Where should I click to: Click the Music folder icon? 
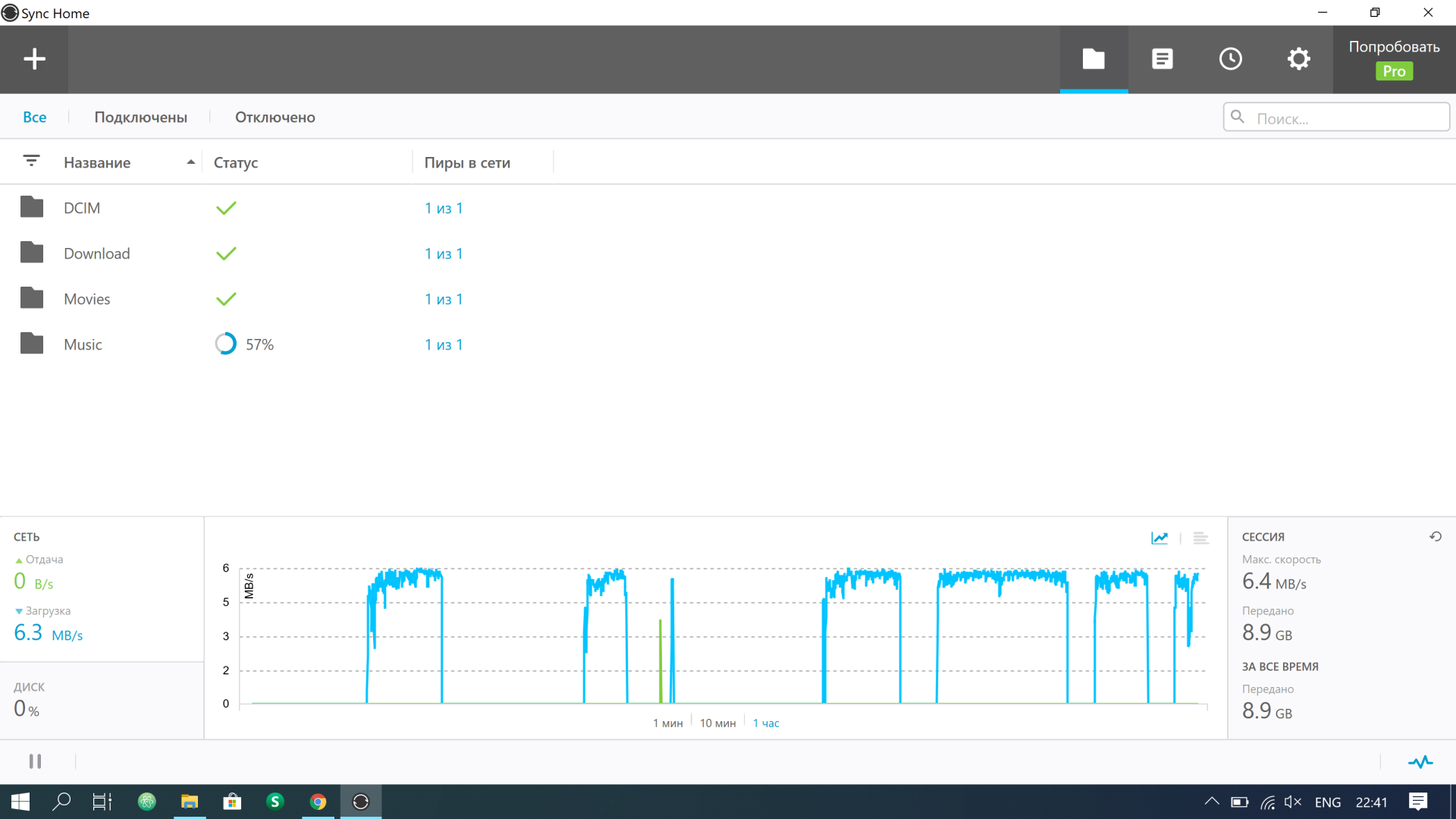click(32, 344)
